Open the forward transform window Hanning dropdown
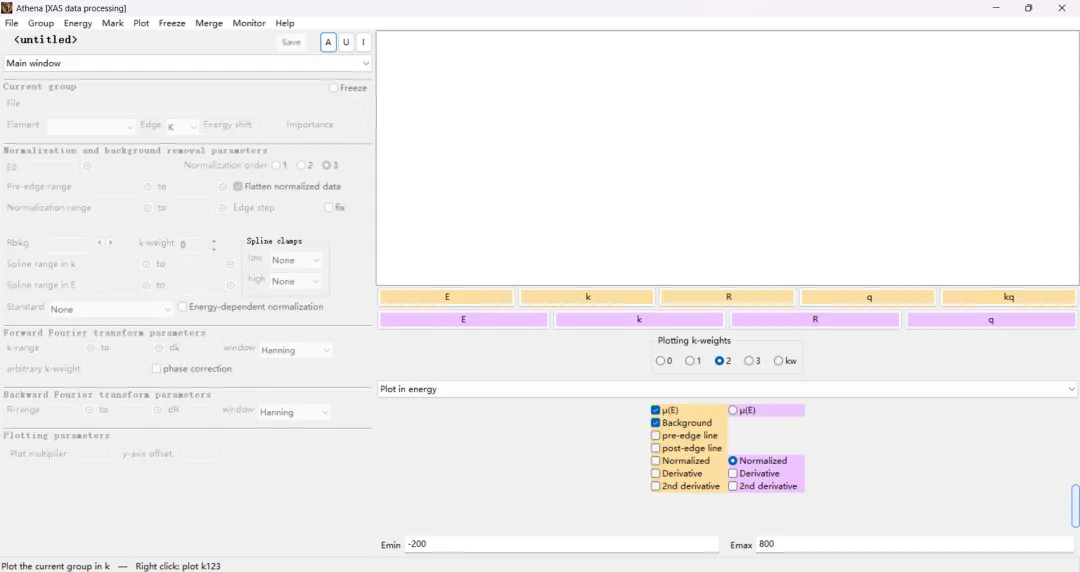Screen dimensions: 1080x572 click(x=295, y=350)
